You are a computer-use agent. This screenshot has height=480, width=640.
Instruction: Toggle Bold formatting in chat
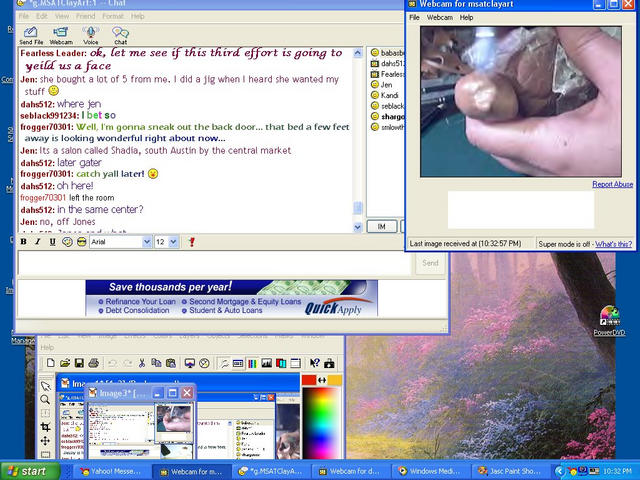click(x=24, y=242)
